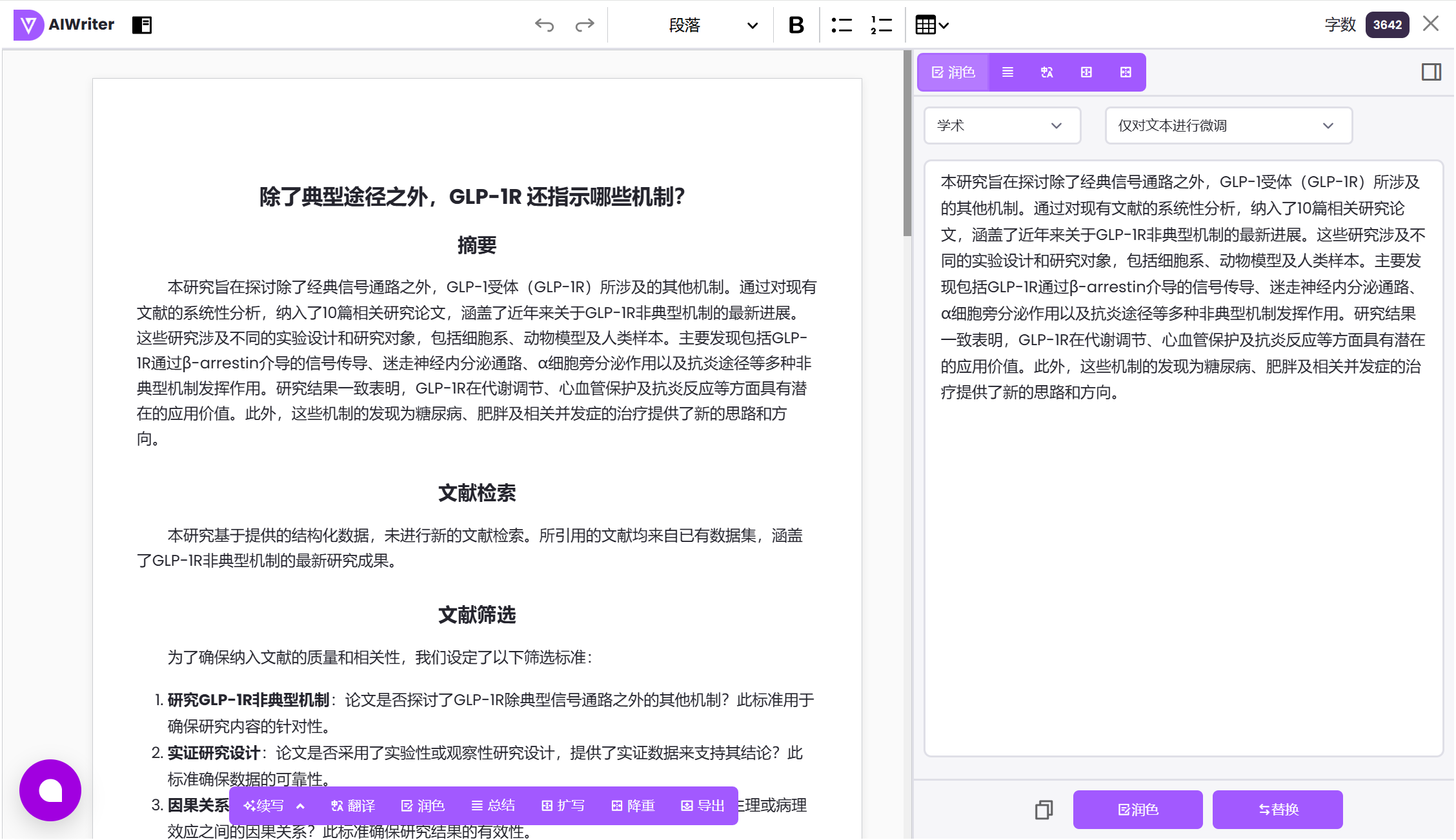The image size is (1456, 840).
Task: Switch to the 总结 tab in the AI panel
Action: [1007, 72]
